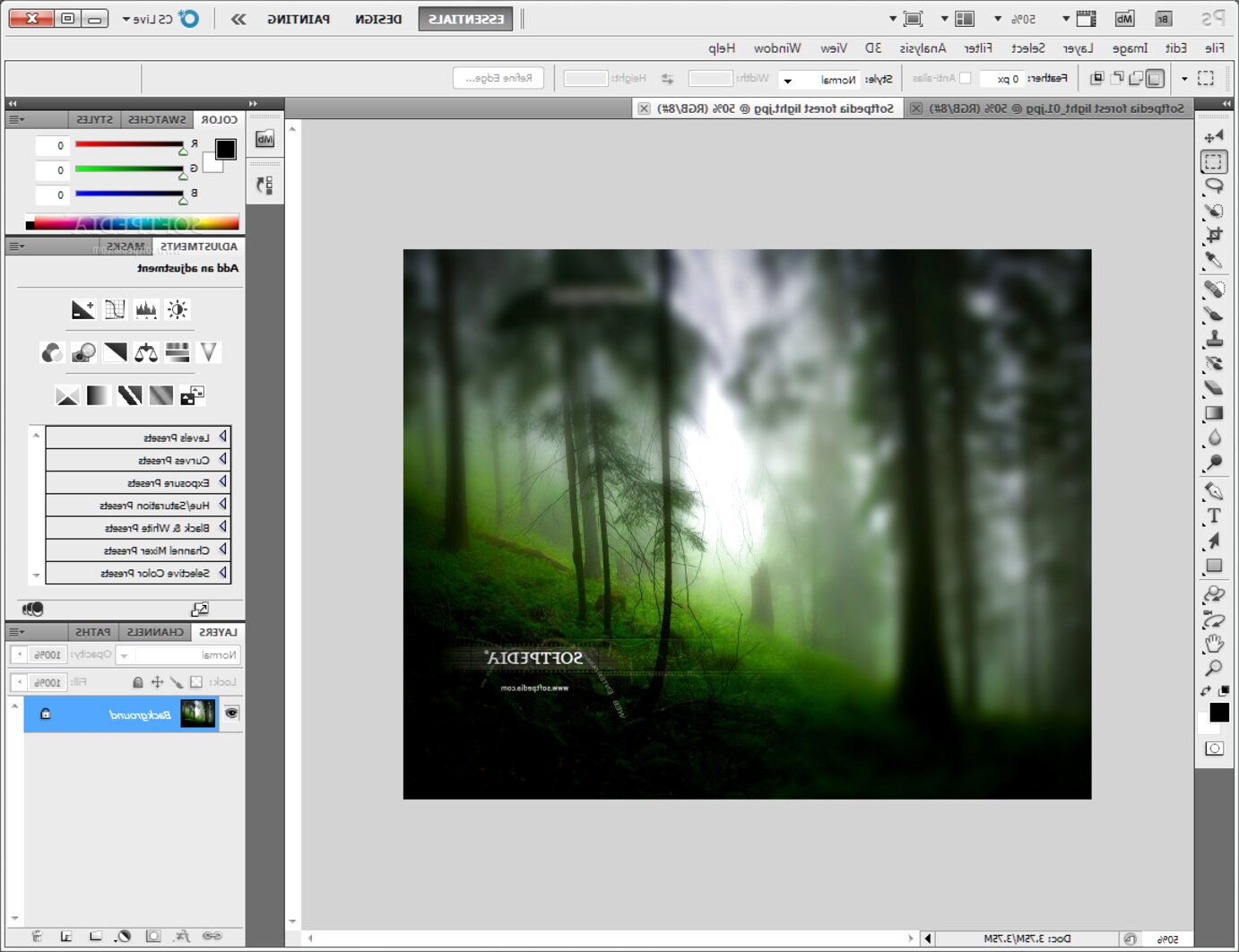Select the Quick Selection tool

click(1214, 211)
